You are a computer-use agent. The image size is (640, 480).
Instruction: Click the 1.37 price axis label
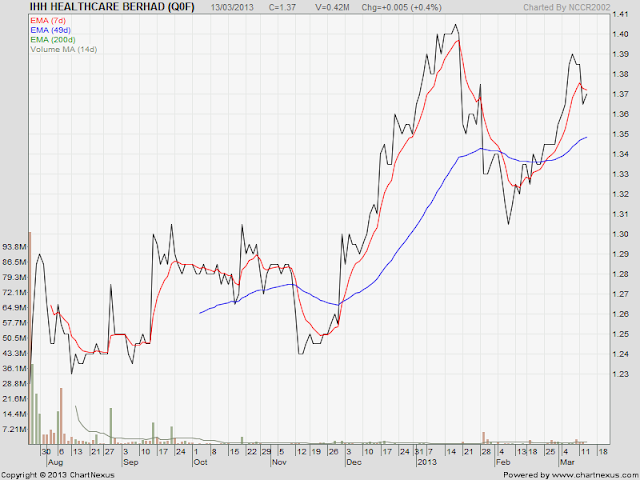coord(620,94)
